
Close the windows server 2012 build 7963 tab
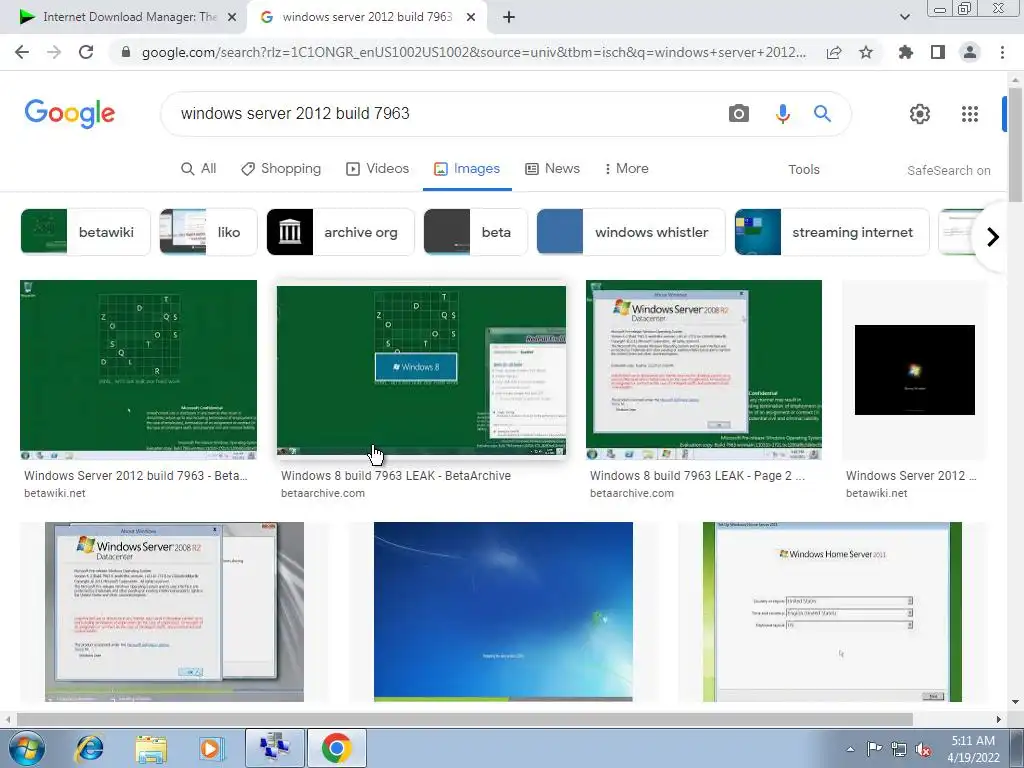[471, 17]
